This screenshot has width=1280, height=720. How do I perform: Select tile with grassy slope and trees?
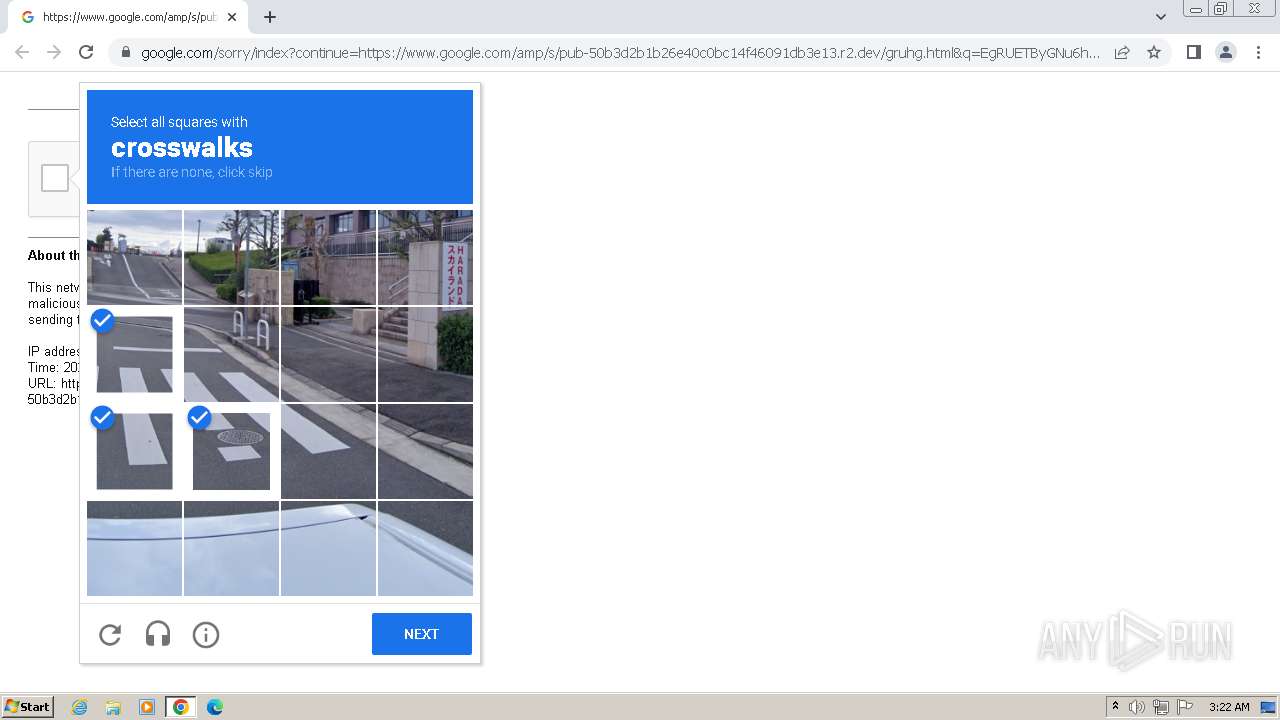[231, 257]
